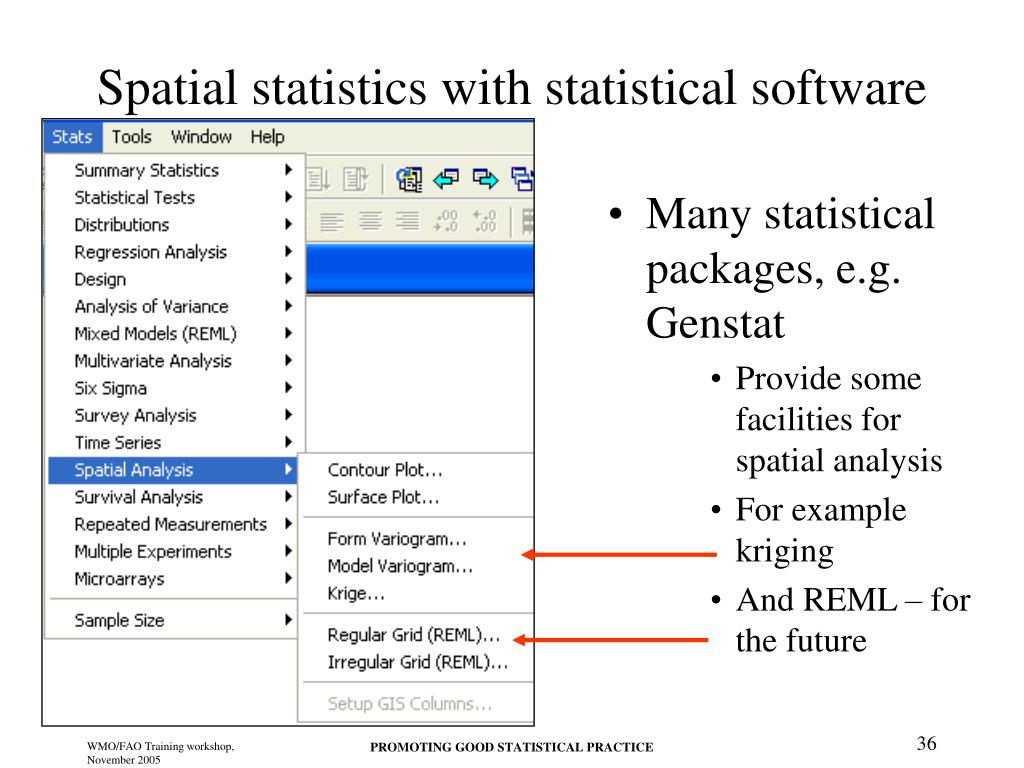Viewport: 1024px width, 768px height.
Task: Select Survival Analysis menu entry
Action: click(x=173, y=497)
